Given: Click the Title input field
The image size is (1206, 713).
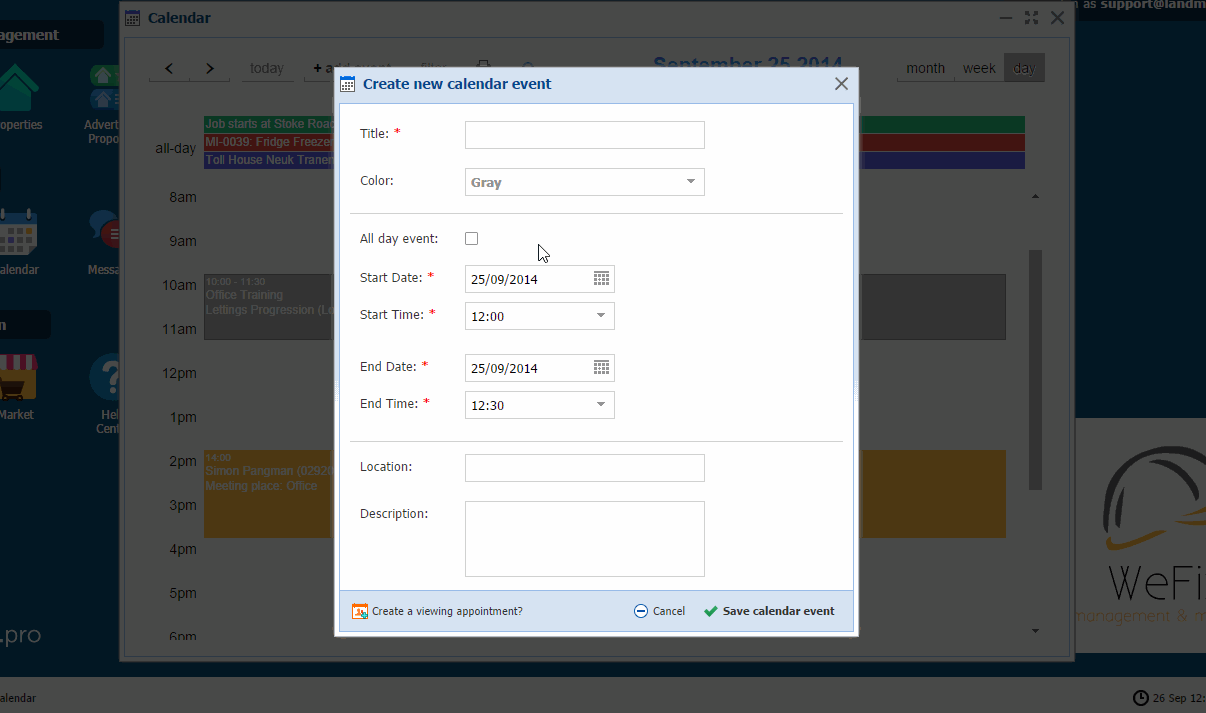Looking at the screenshot, I should pos(585,135).
